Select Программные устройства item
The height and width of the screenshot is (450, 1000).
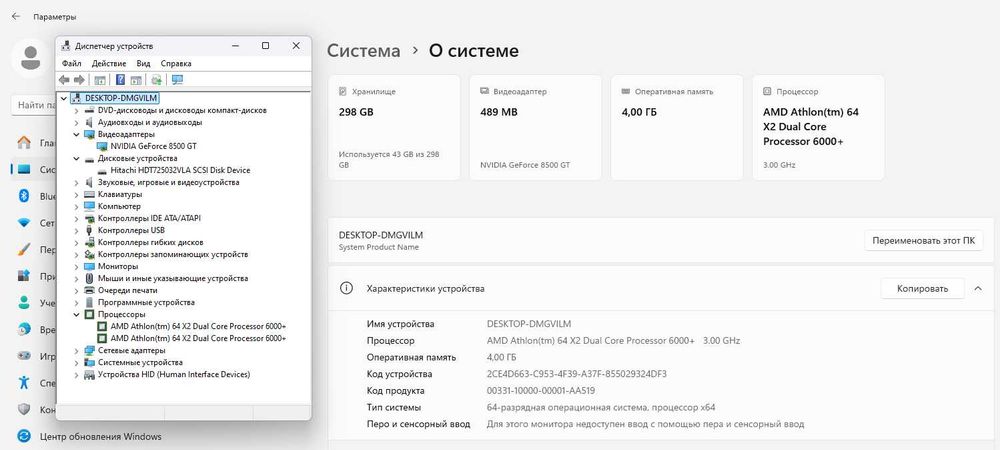(x=146, y=302)
